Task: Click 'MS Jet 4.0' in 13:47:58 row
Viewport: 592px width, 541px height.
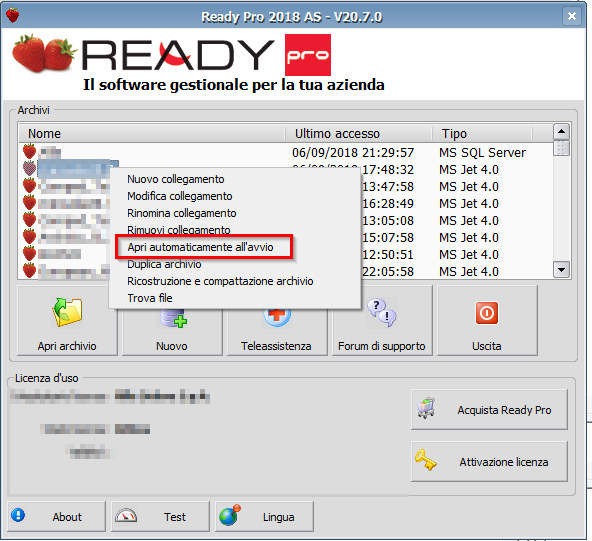Action: pyautogui.click(x=469, y=186)
